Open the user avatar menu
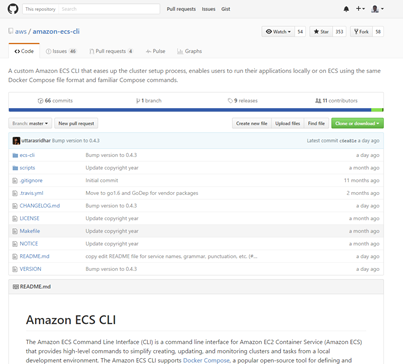Image resolution: width=403 pixels, height=364 pixels. coord(377,9)
